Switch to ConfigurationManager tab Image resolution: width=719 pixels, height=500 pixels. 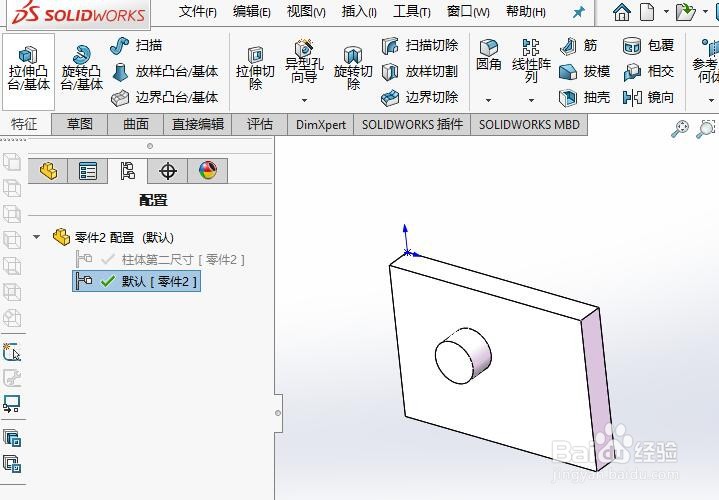127,171
